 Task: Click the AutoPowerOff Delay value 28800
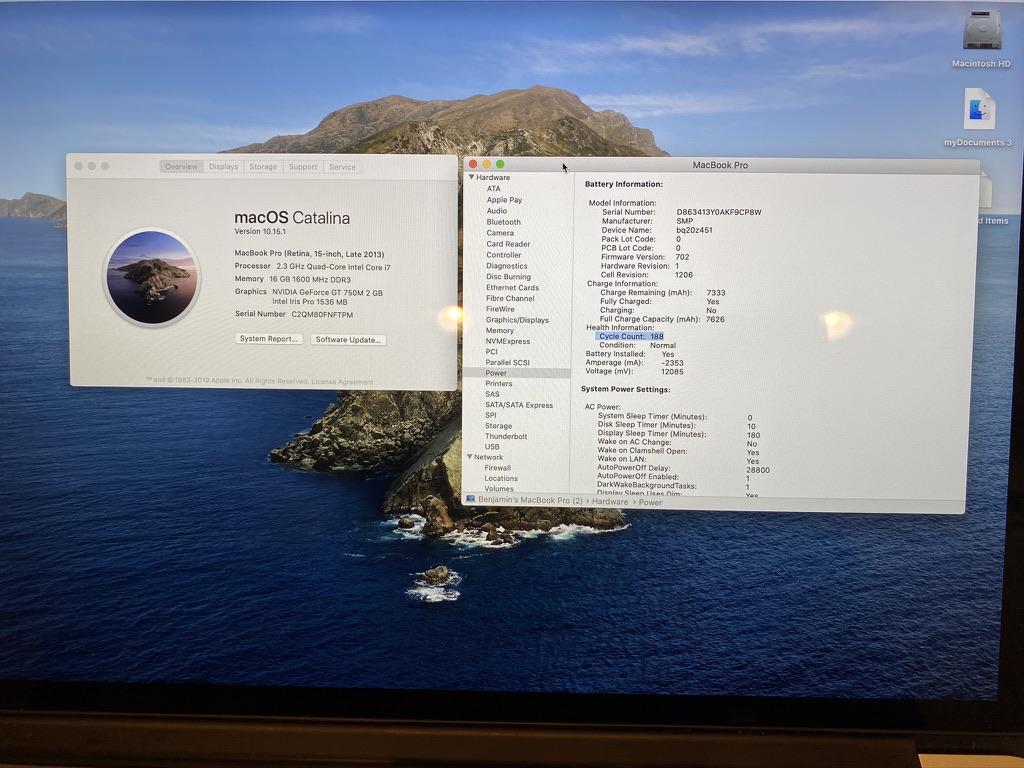tap(758, 470)
